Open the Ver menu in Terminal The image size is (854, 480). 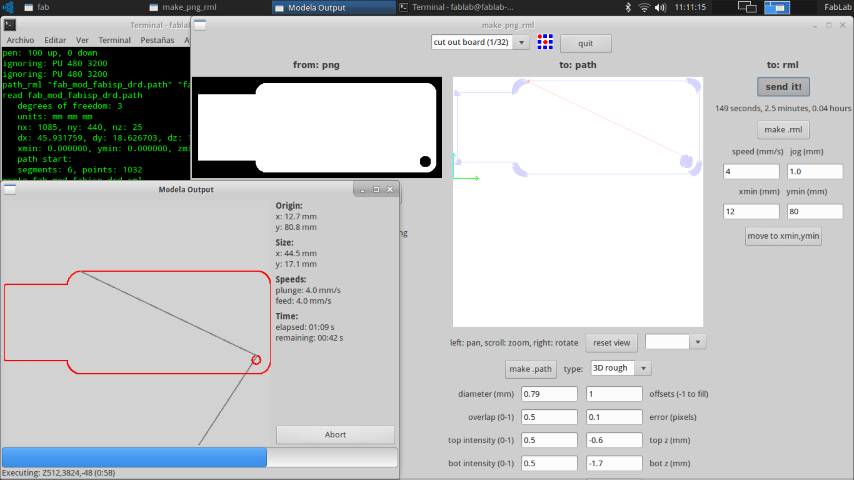[x=82, y=40]
